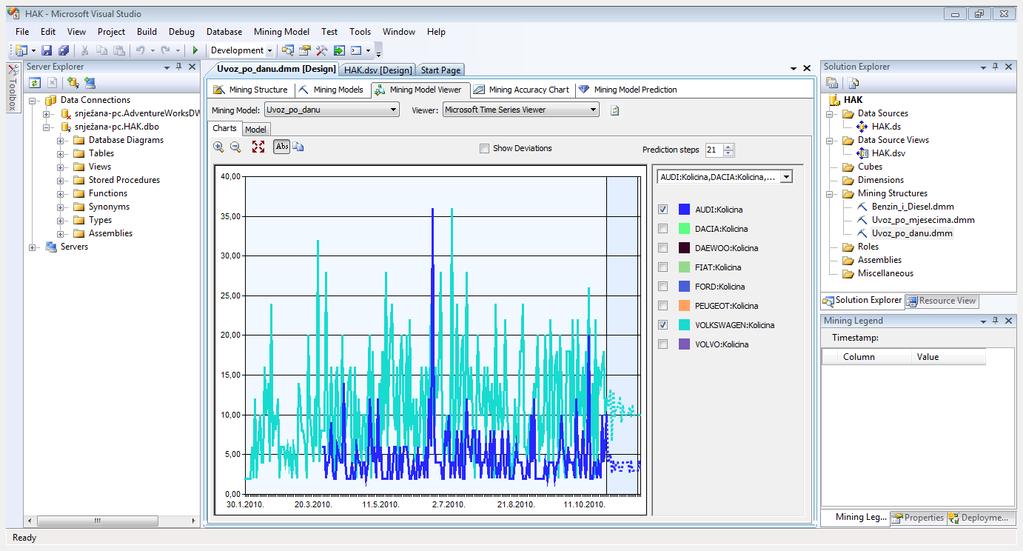Open Properties Window toolbar icon
The height and width of the screenshot is (551, 1023).
[x=305, y=50]
